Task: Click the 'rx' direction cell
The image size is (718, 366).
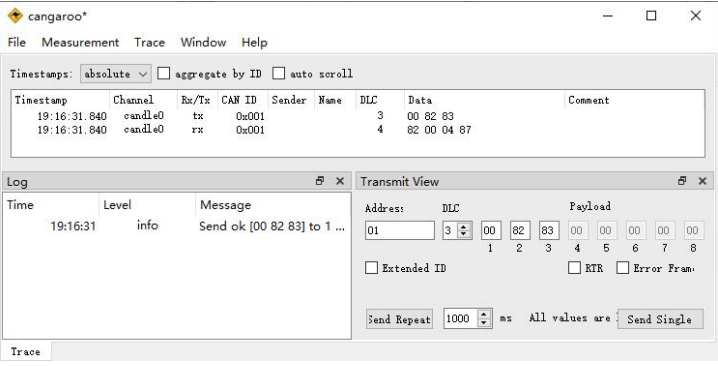Action: pyautogui.click(x=197, y=130)
